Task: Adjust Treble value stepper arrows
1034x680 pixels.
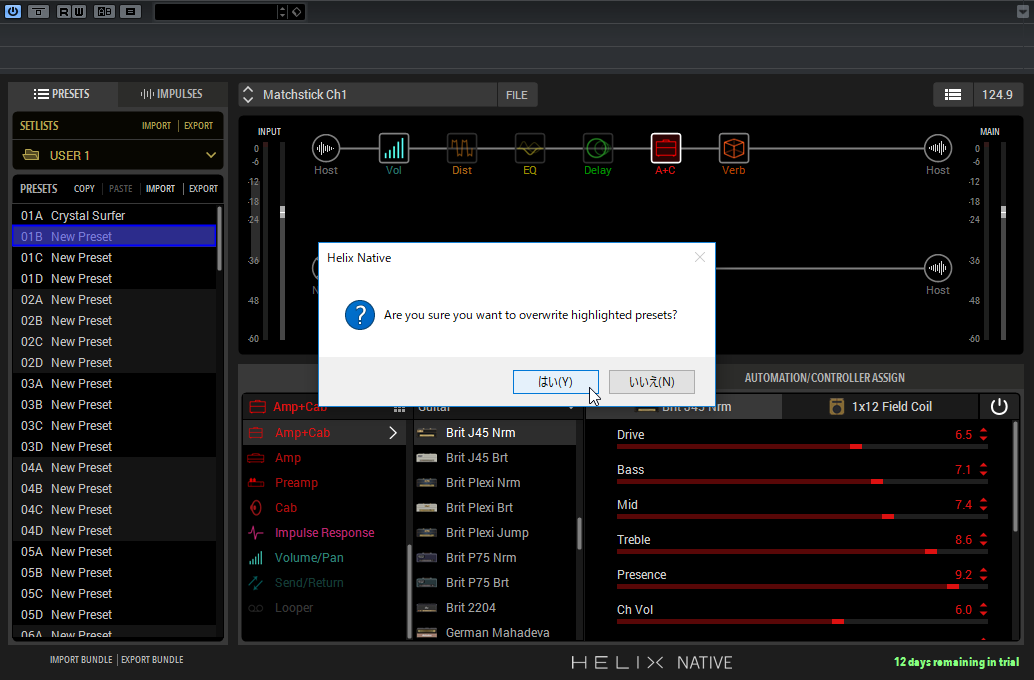Action: 983,540
